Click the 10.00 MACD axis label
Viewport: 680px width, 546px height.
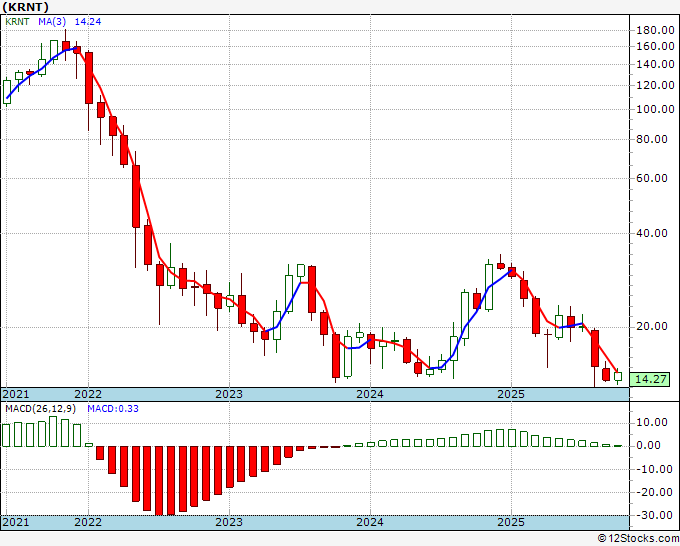651,422
